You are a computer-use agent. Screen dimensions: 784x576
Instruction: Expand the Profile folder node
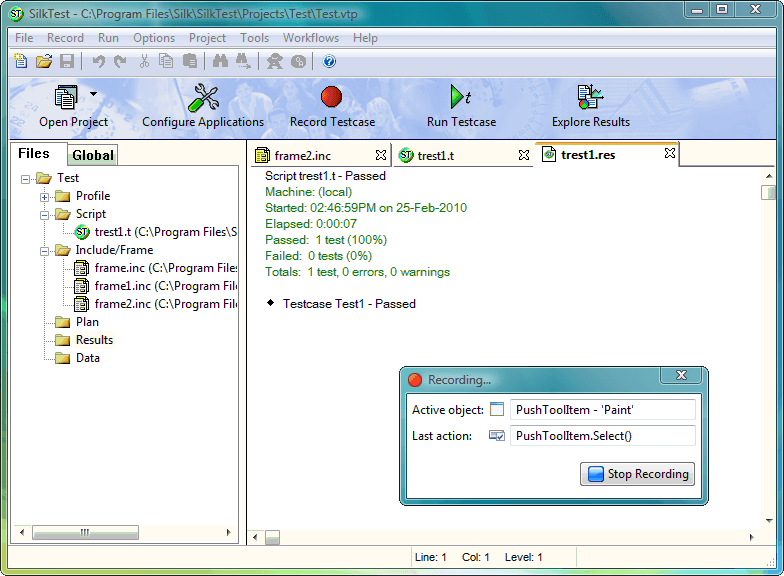tap(44, 196)
